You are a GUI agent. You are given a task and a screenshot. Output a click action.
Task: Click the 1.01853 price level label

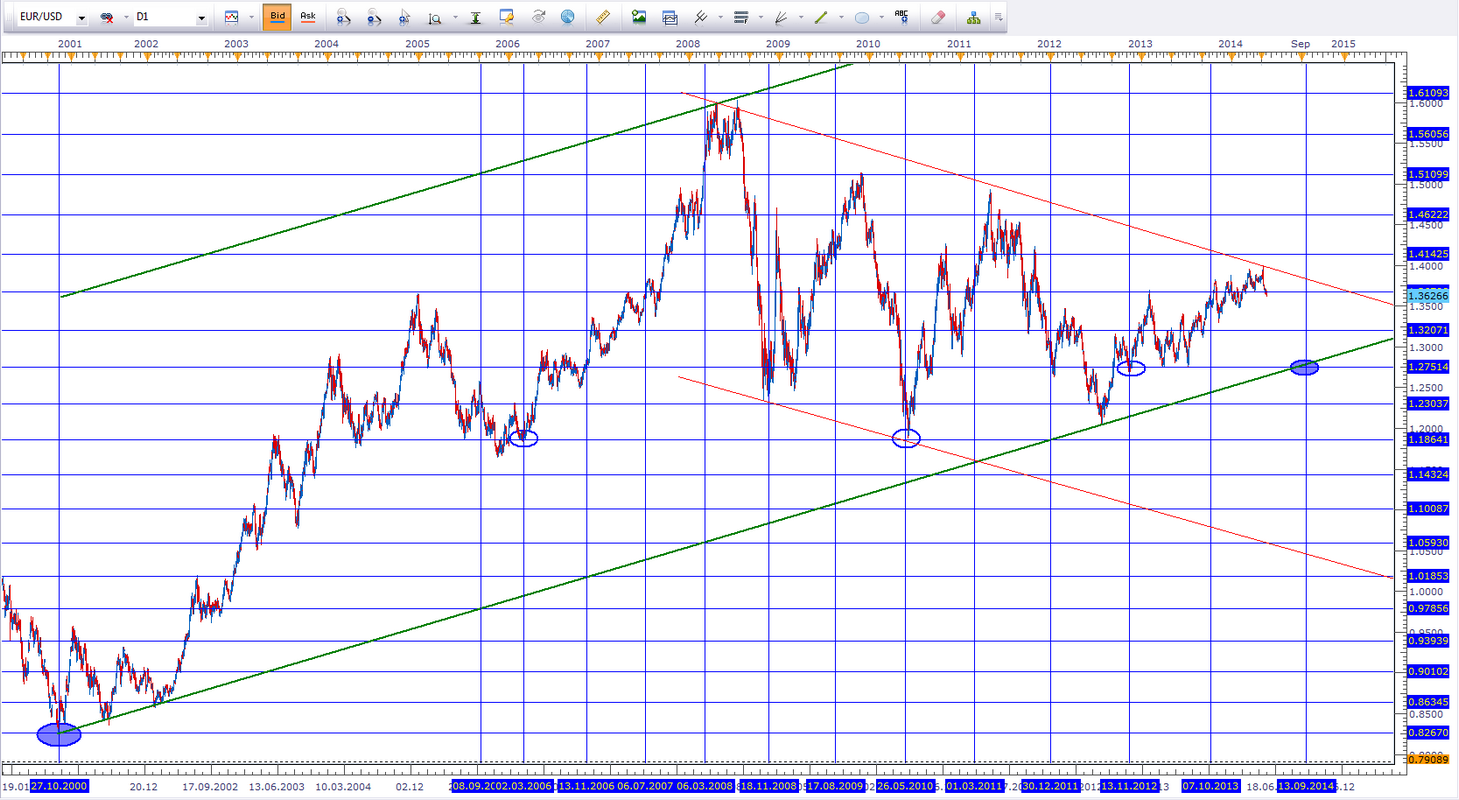click(1427, 576)
